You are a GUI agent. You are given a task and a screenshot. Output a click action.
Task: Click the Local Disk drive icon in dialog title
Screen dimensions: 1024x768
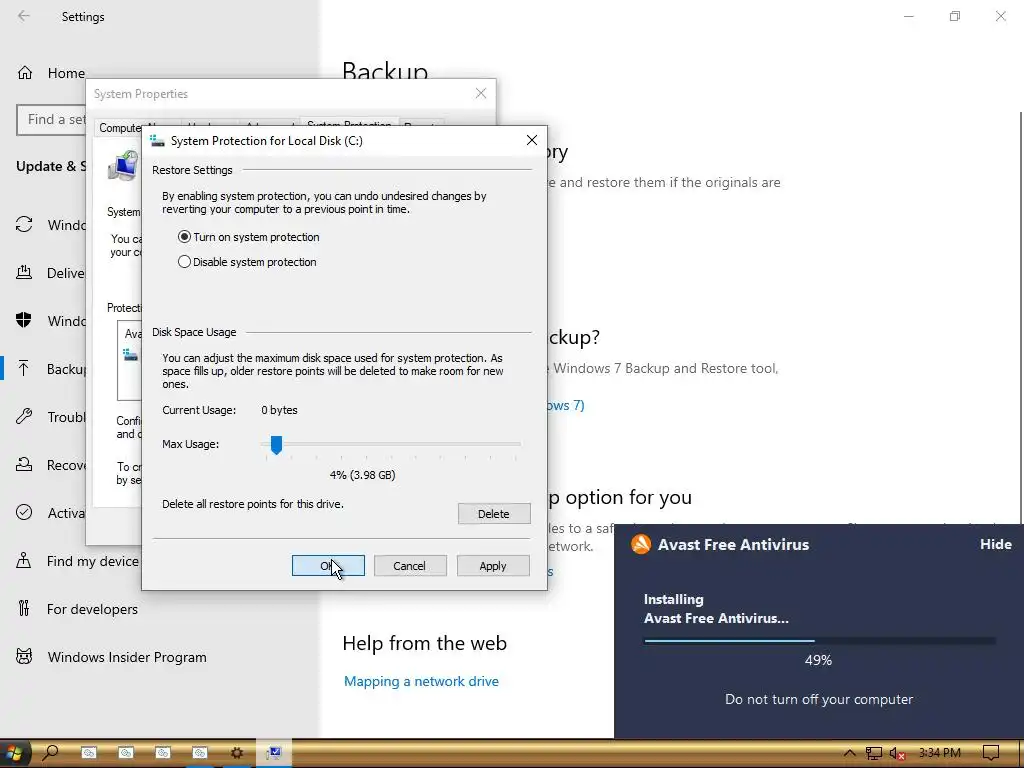click(157, 140)
